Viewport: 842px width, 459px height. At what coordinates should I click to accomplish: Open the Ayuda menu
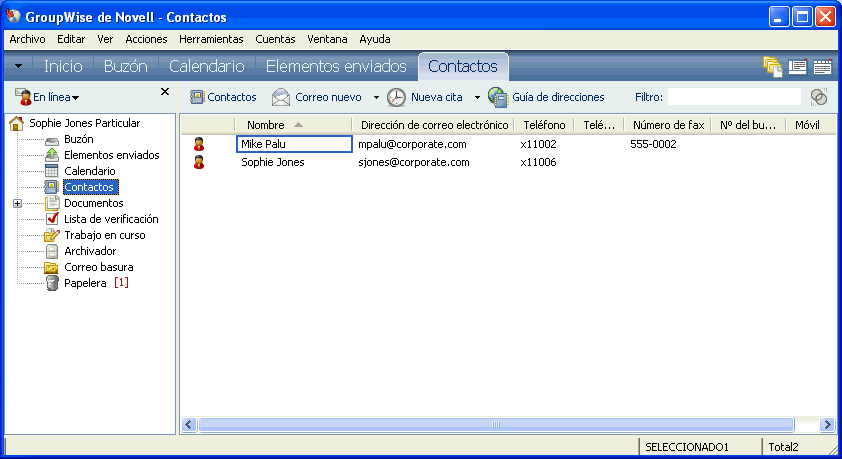[x=375, y=39]
